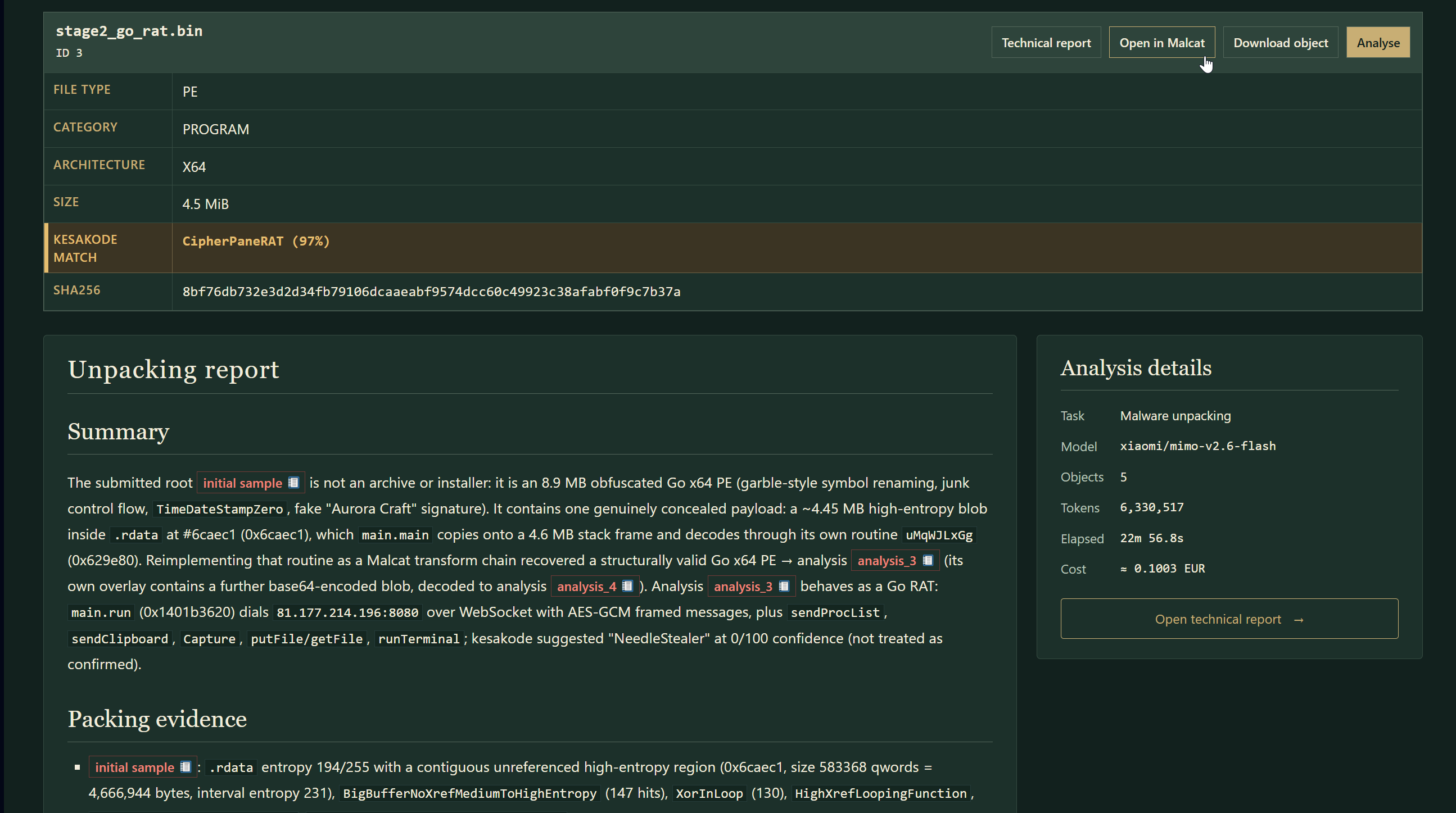
Task: Click document icon beside Packing evidence initial sample
Action: pyautogui.click(x=186, y=767)
